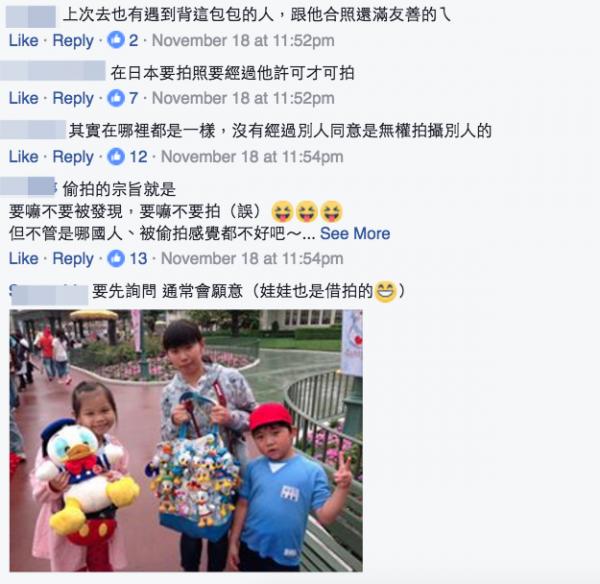
Task: Open the thumbs-up reaction with 12 likes
Action: point(127,157)
